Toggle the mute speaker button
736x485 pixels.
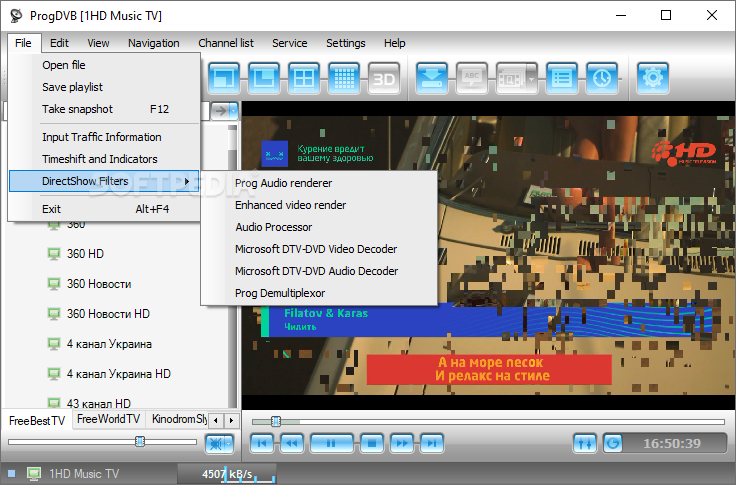click(215, 444)
